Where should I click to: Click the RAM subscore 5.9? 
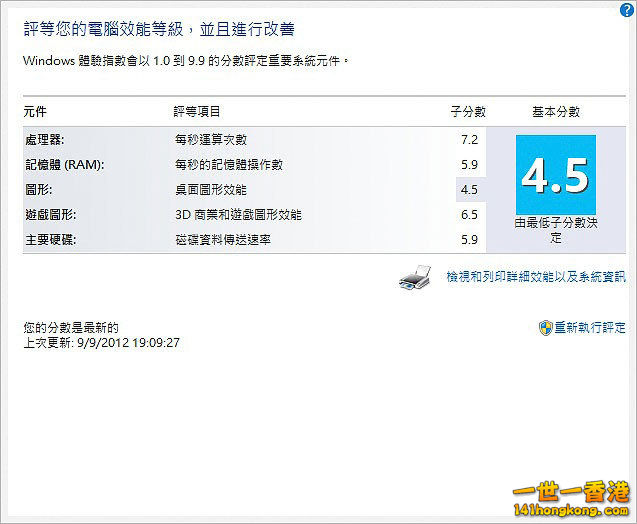[469, 165]
